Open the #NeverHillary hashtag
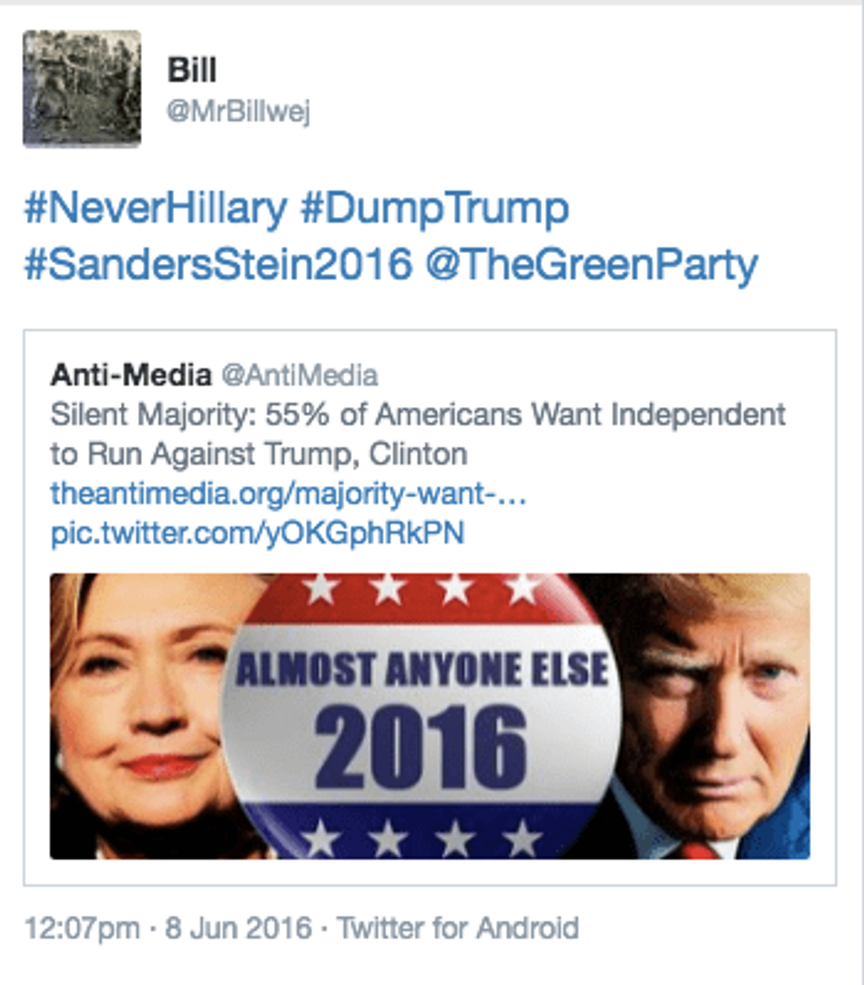The width and height of the screenshot is (864, 985). 156,209
